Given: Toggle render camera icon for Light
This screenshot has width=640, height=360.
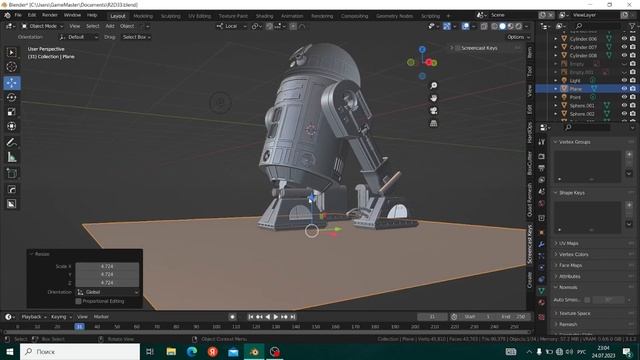Looking at the screenshot, I should coord(633,80).
